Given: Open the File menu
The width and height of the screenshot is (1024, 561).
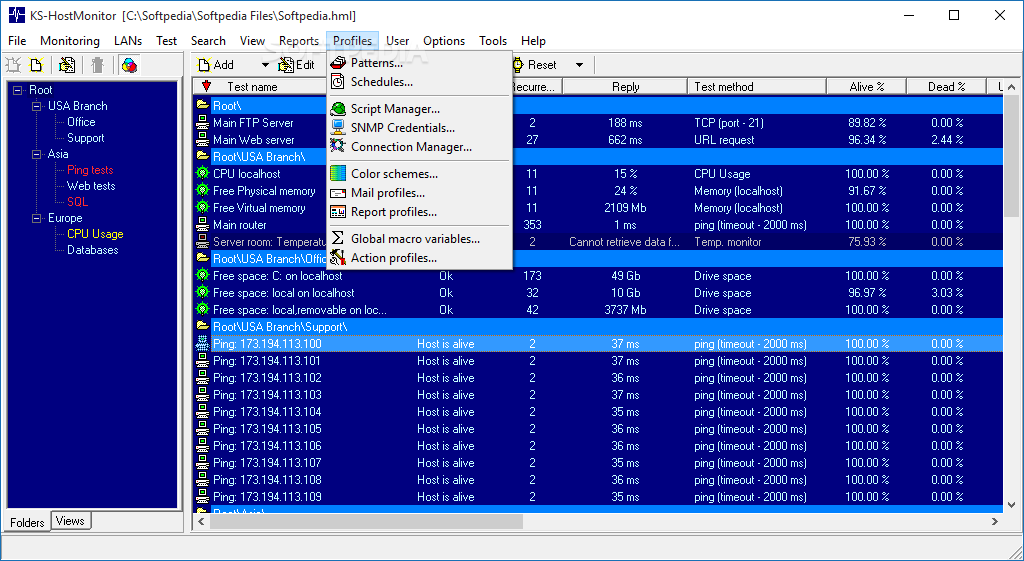Looking at the screenshot, I should (x=17, y=40).
